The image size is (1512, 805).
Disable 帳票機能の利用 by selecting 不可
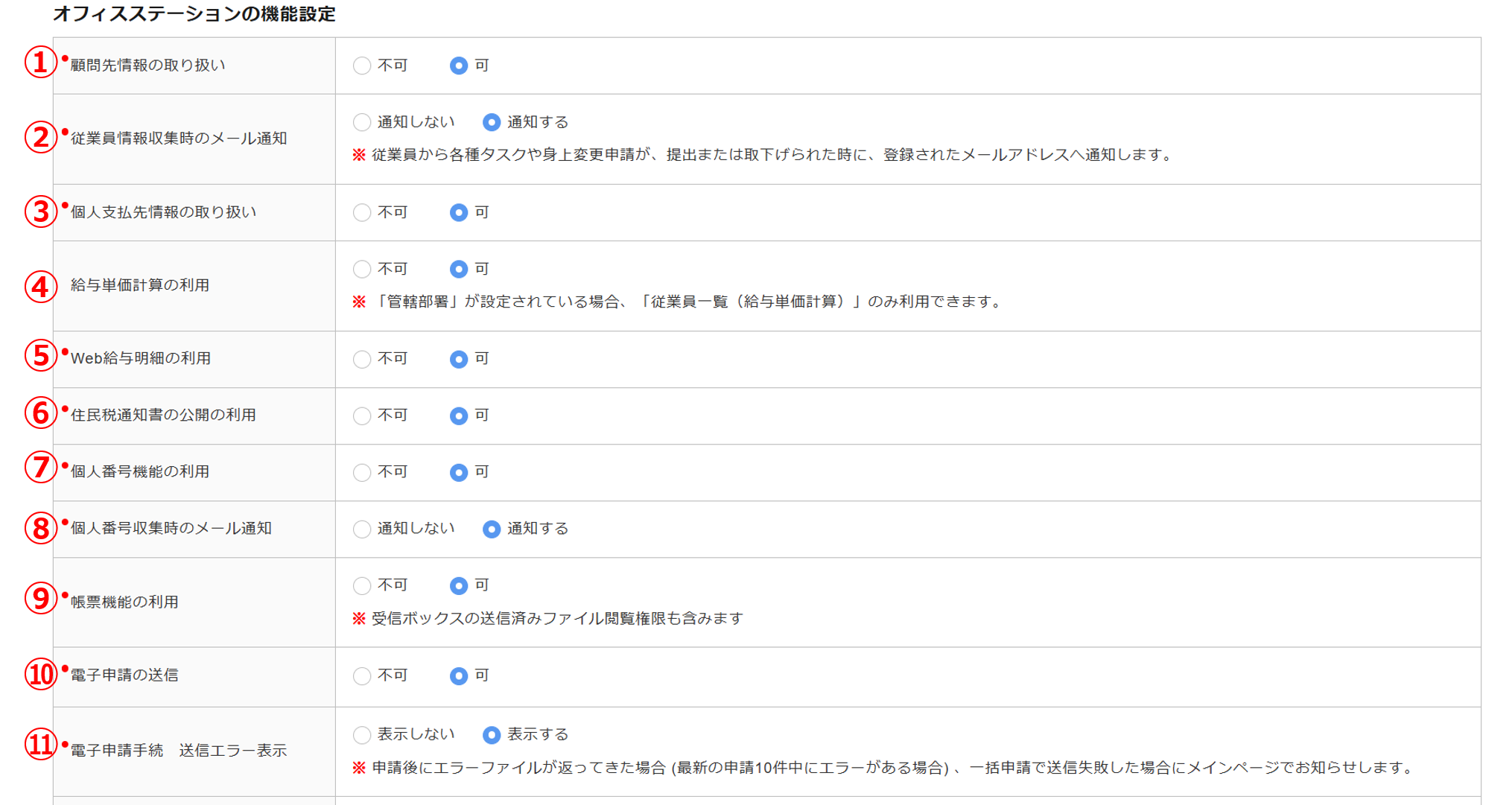point(362,585)
